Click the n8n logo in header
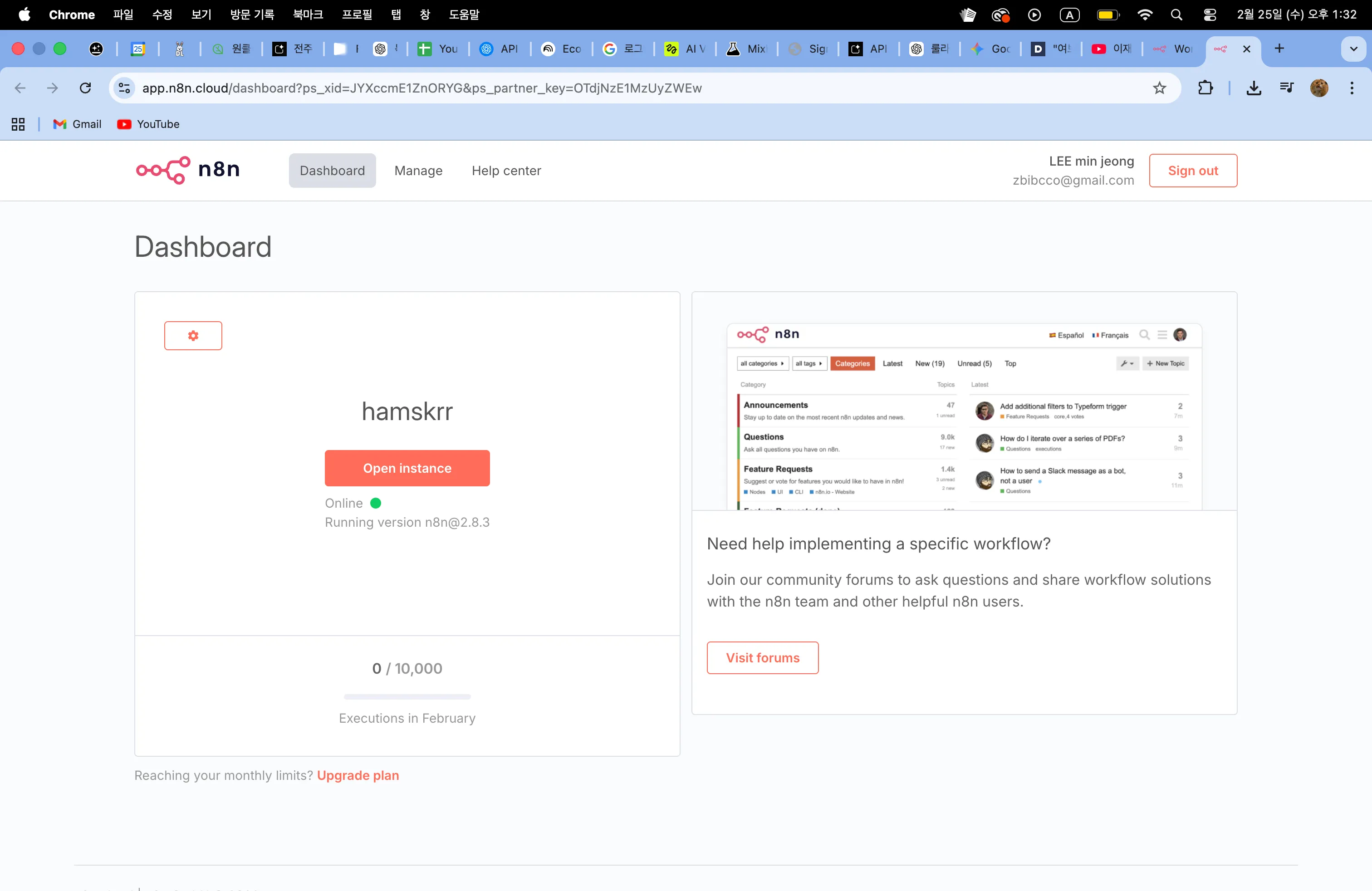 pos(188,170)
